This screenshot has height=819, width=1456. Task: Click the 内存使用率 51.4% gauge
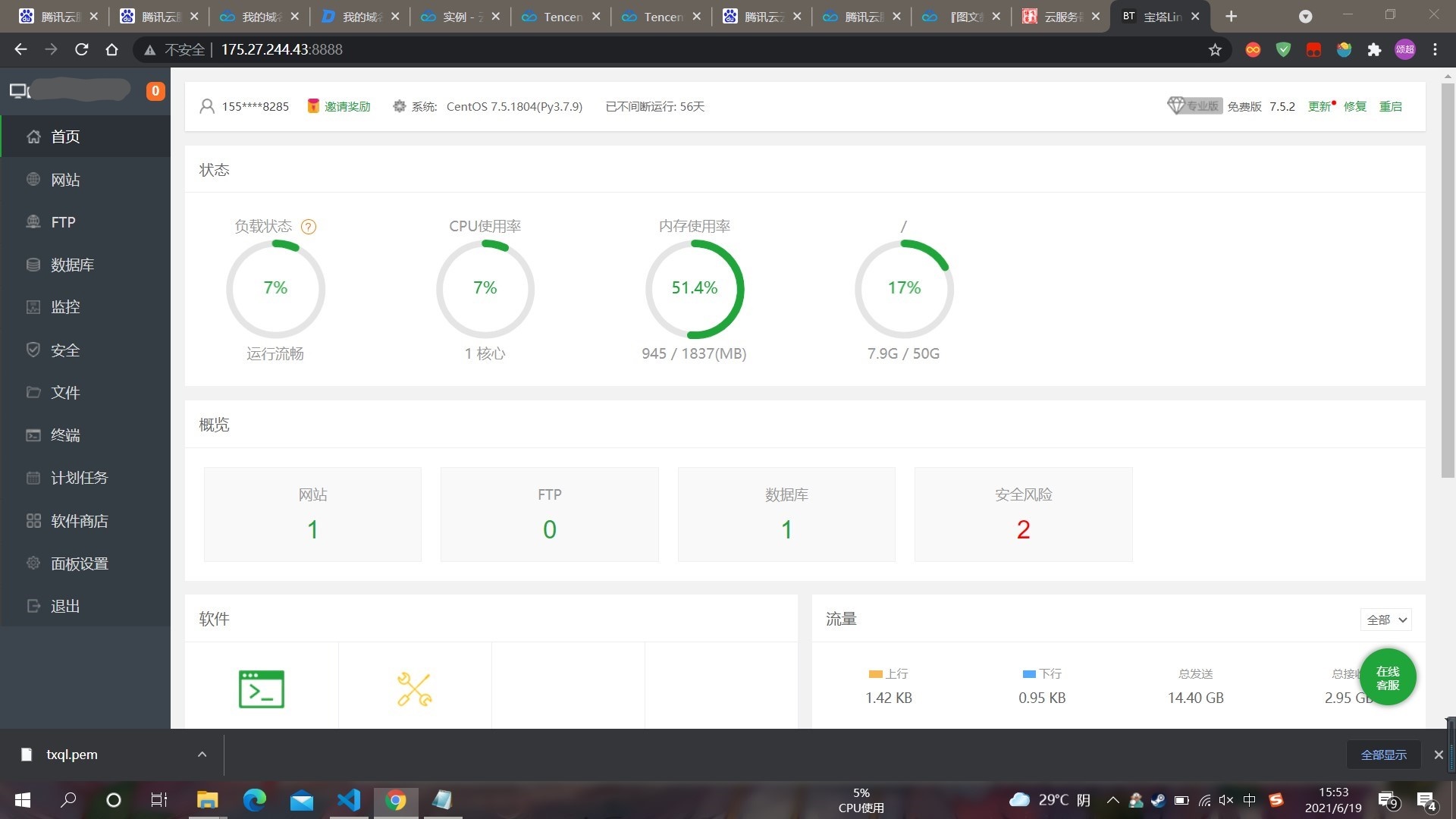point(695,289)
